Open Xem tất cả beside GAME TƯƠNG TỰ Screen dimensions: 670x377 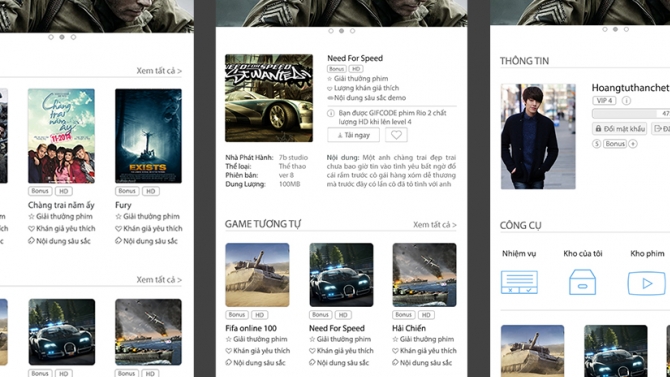435,224
